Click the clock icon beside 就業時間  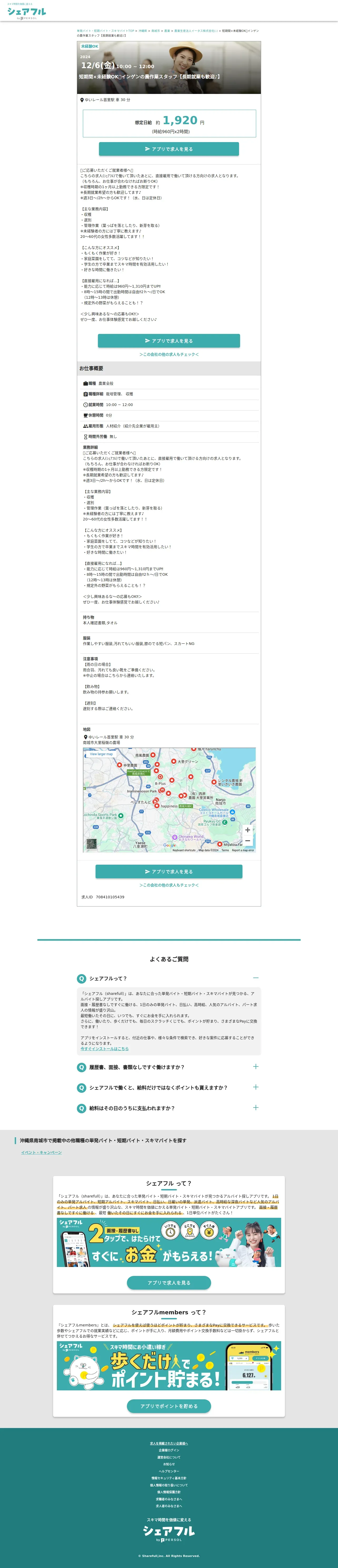pos(85,405)
